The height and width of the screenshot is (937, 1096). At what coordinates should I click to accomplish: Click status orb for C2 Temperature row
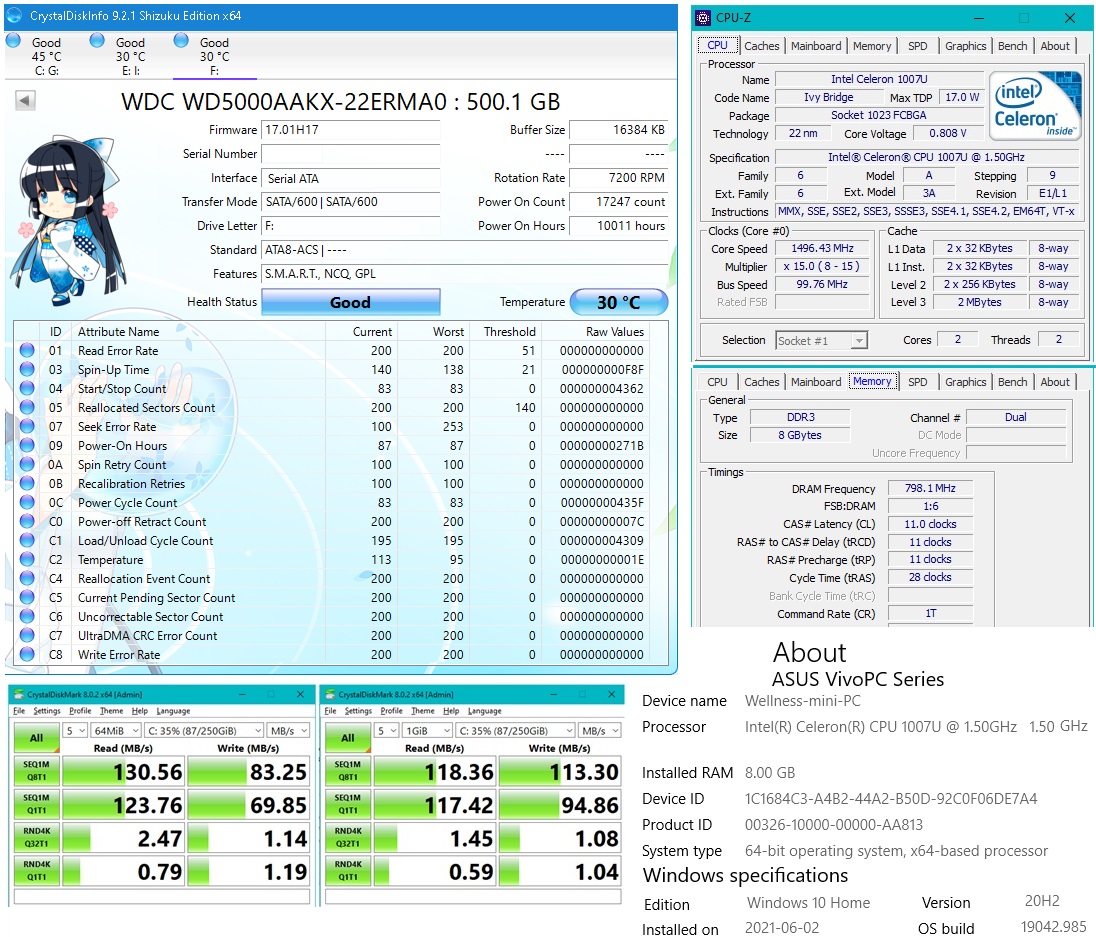point(27,559)
